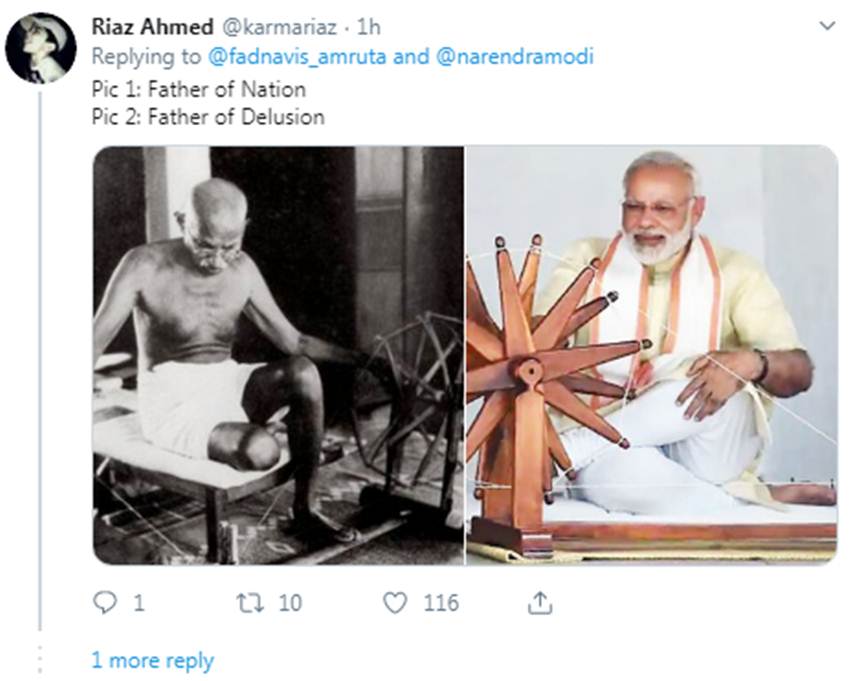
Task: Expand the tweet options chevron
Action: (x=826, y=25)
